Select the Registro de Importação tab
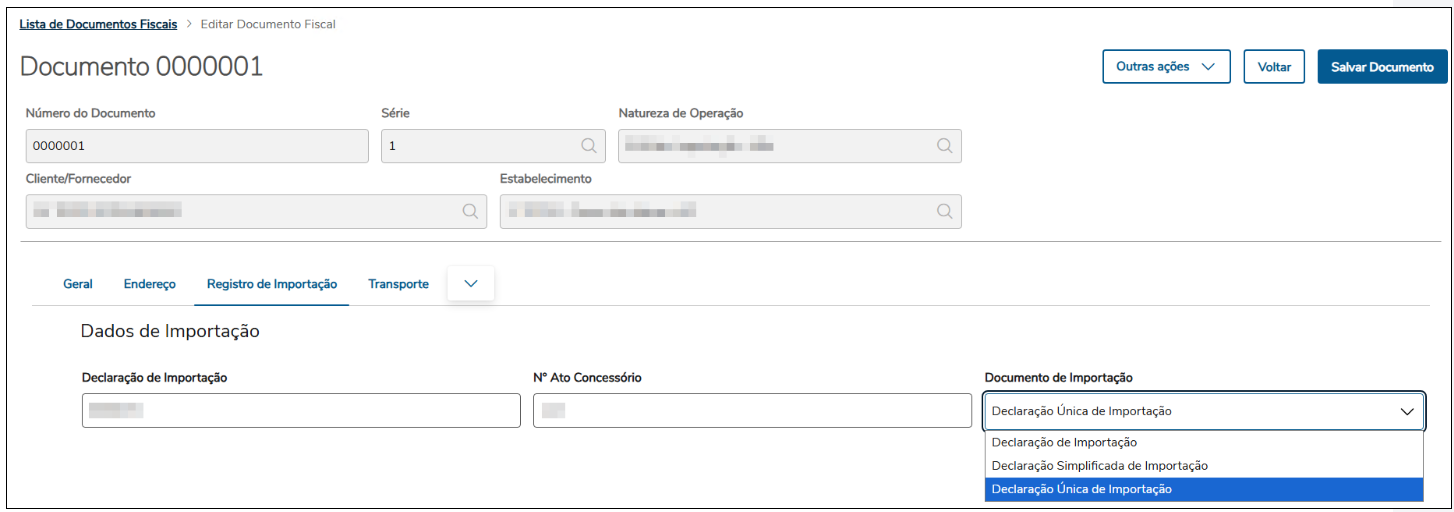Viewport: 1454px width, 512px height. click(272, 284)
